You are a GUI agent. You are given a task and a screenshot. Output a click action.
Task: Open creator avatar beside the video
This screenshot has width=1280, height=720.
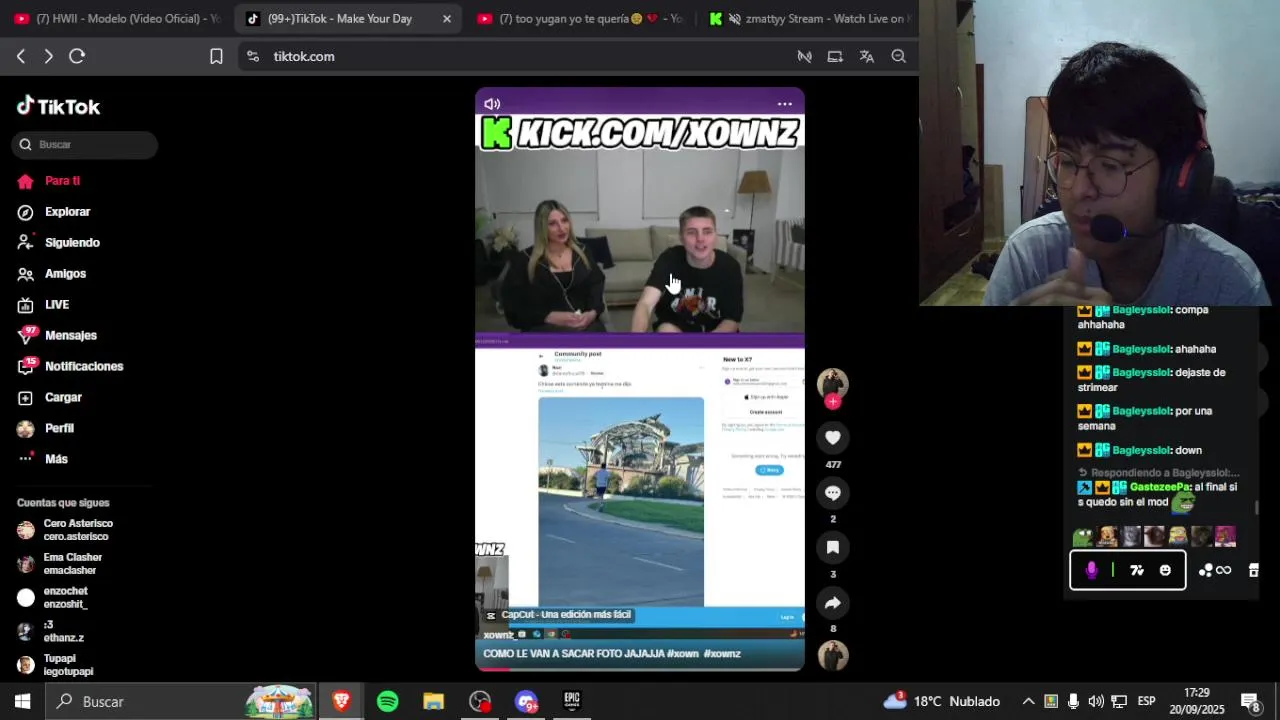pos(833,383)
